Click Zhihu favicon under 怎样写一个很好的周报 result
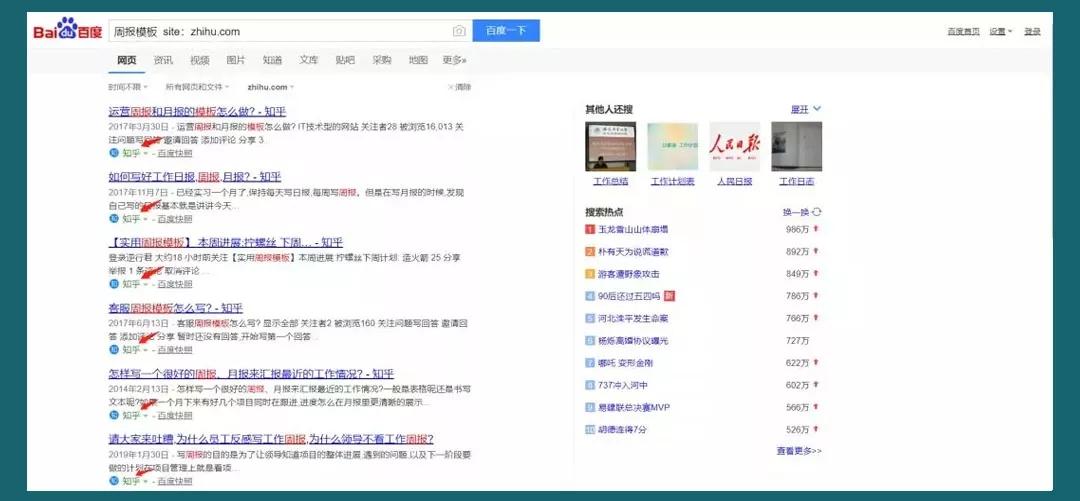1080x501 pixels. tap(114, 416)
